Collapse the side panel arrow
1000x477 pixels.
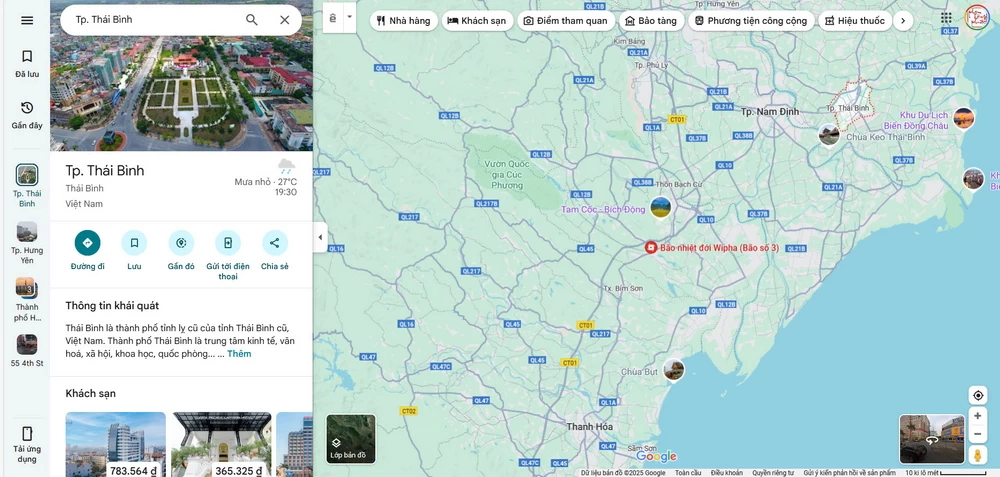(x=320, y=237)
